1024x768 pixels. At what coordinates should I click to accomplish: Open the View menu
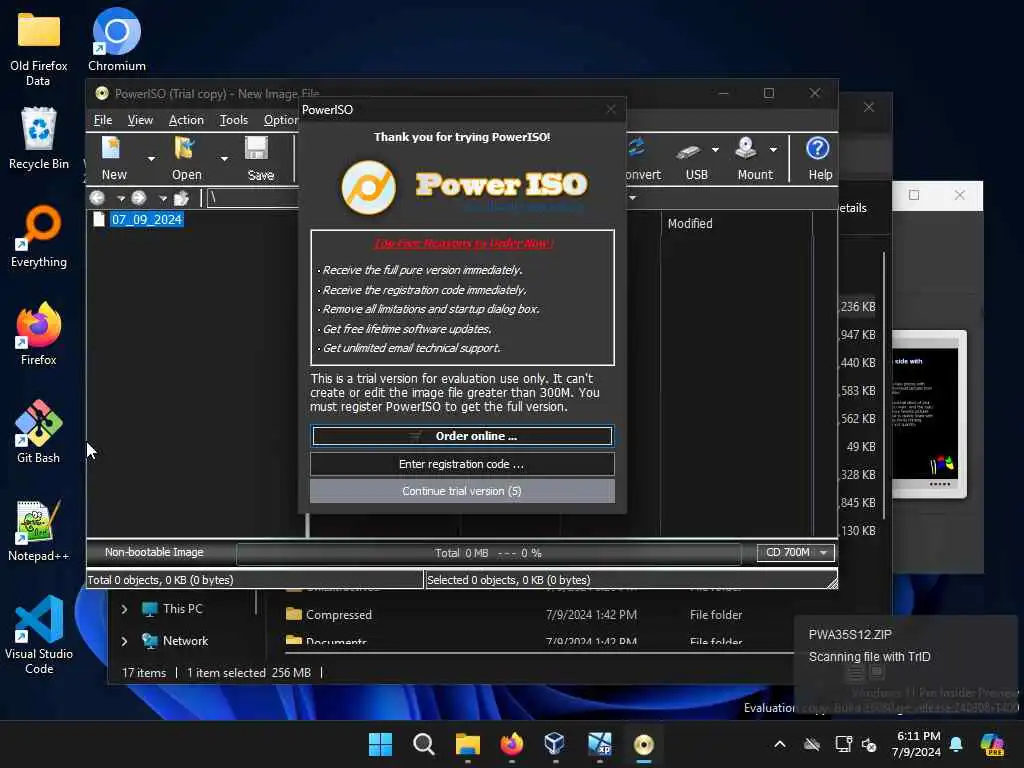(140, 120)
